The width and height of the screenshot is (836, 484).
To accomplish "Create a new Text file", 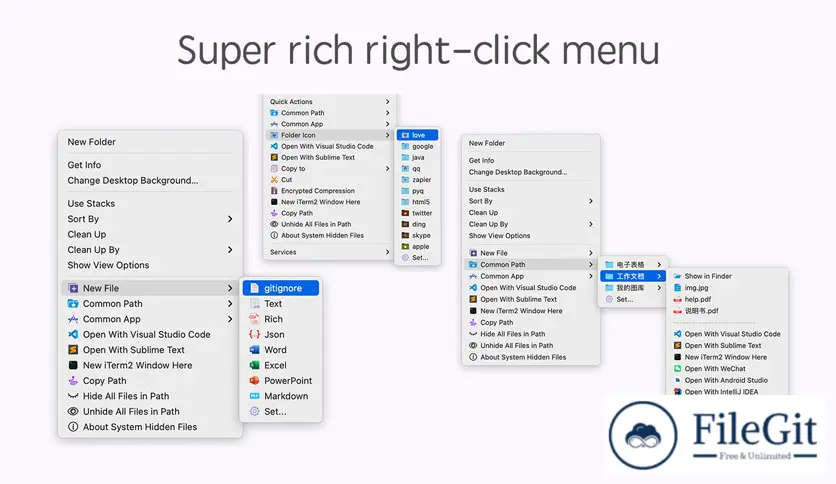I will pos(281,304).
